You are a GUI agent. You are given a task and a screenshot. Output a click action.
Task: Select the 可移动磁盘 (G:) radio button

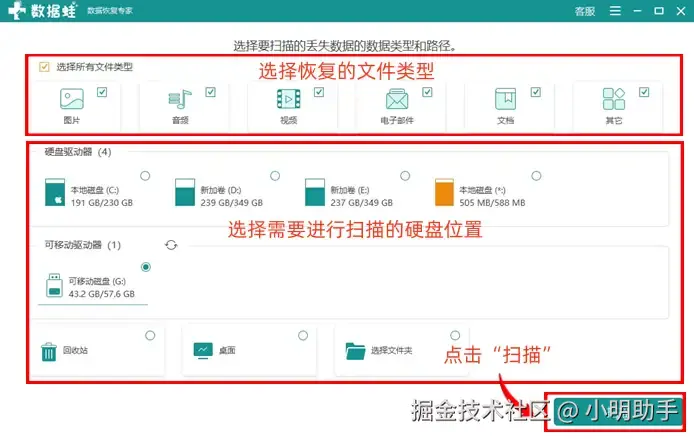pos(146,267)
